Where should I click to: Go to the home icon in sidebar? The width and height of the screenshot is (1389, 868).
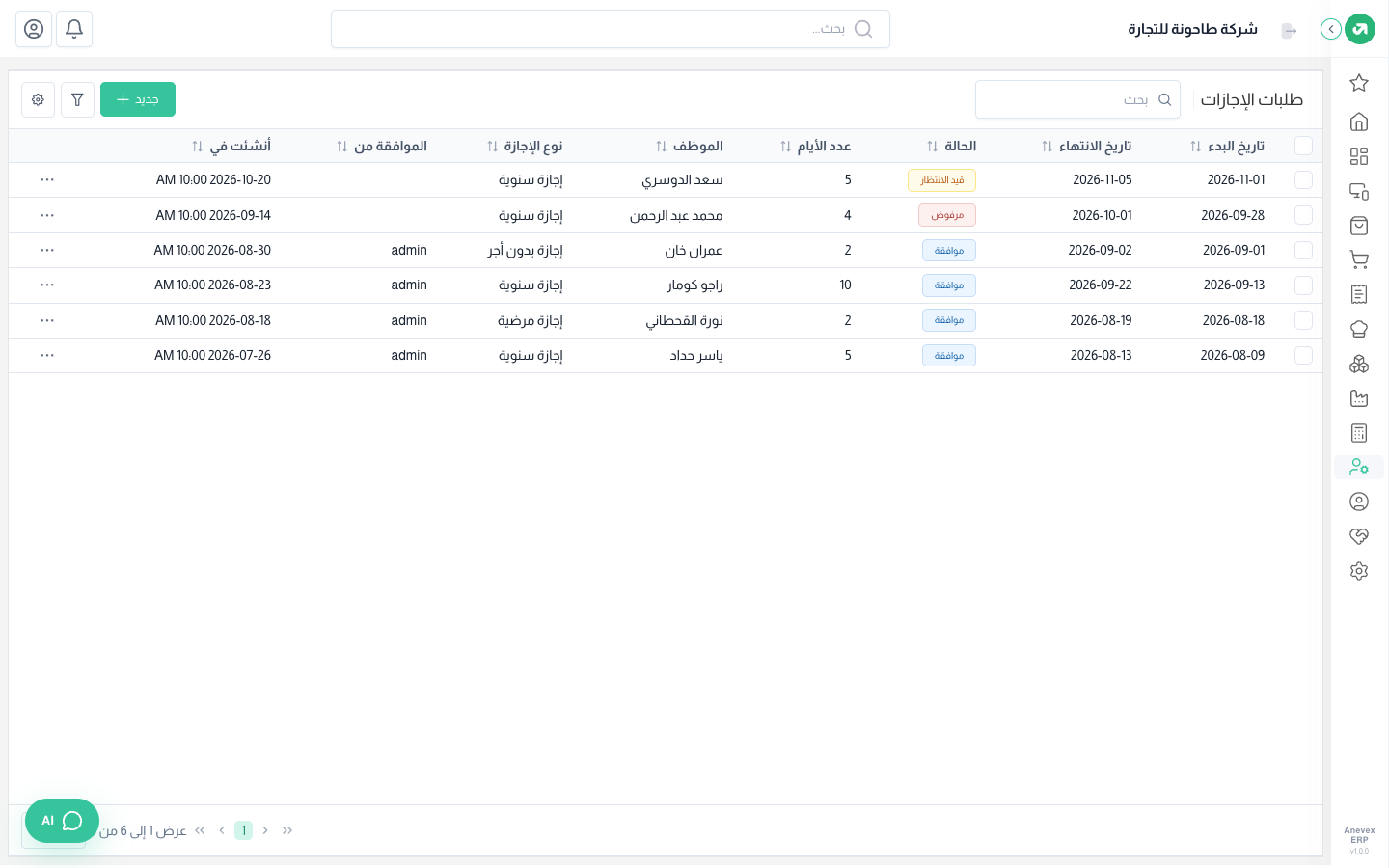(1359, 122)
